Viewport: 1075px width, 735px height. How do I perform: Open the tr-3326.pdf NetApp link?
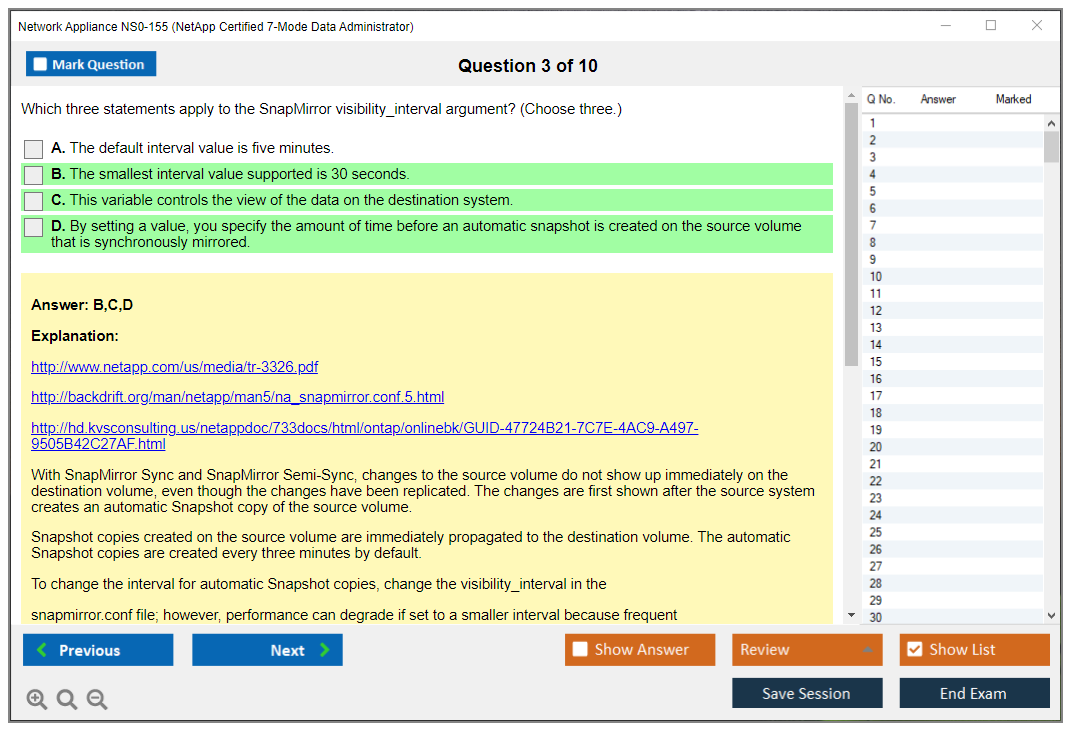point(175,367)
